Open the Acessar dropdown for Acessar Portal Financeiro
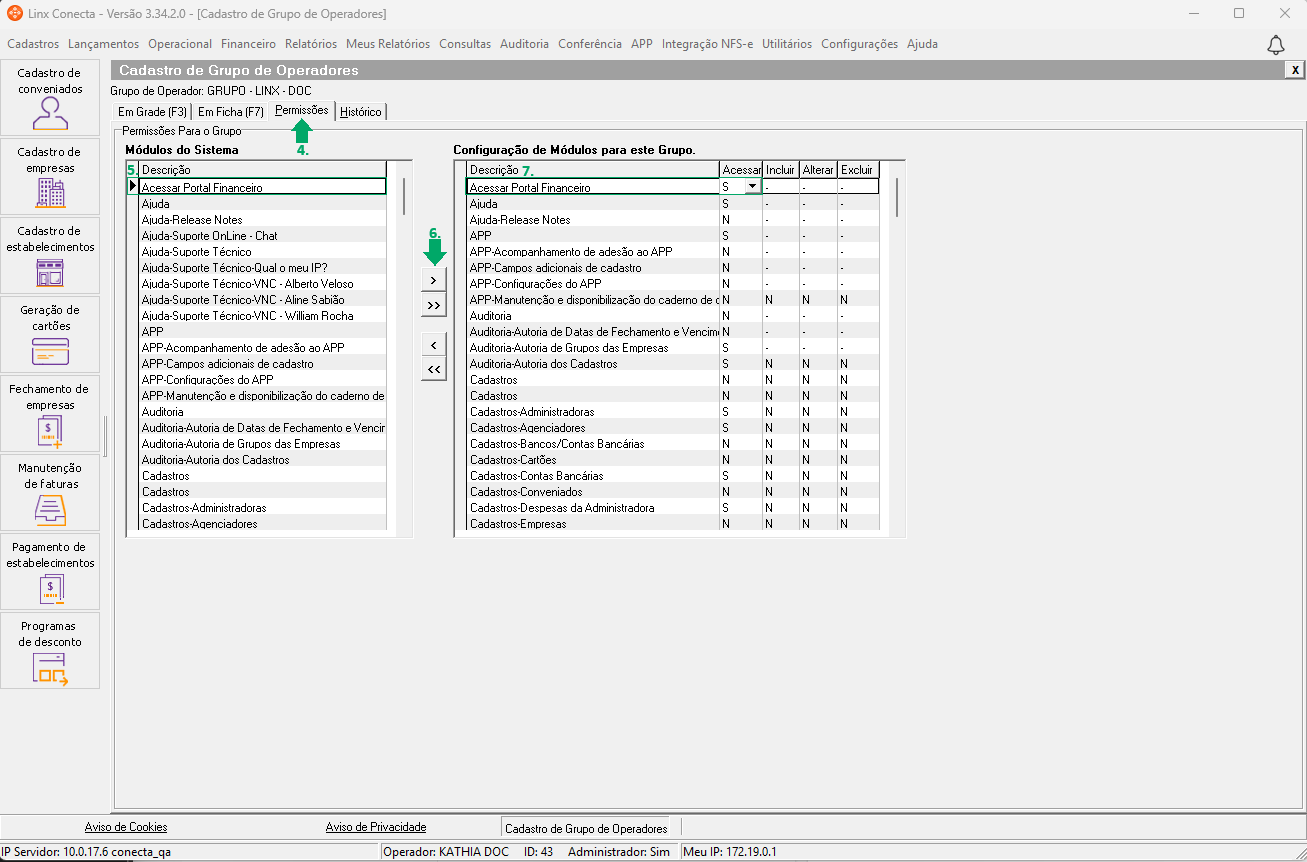This screenshot has width=1307, height=862. pyautogui.click(x=751, y=187)
